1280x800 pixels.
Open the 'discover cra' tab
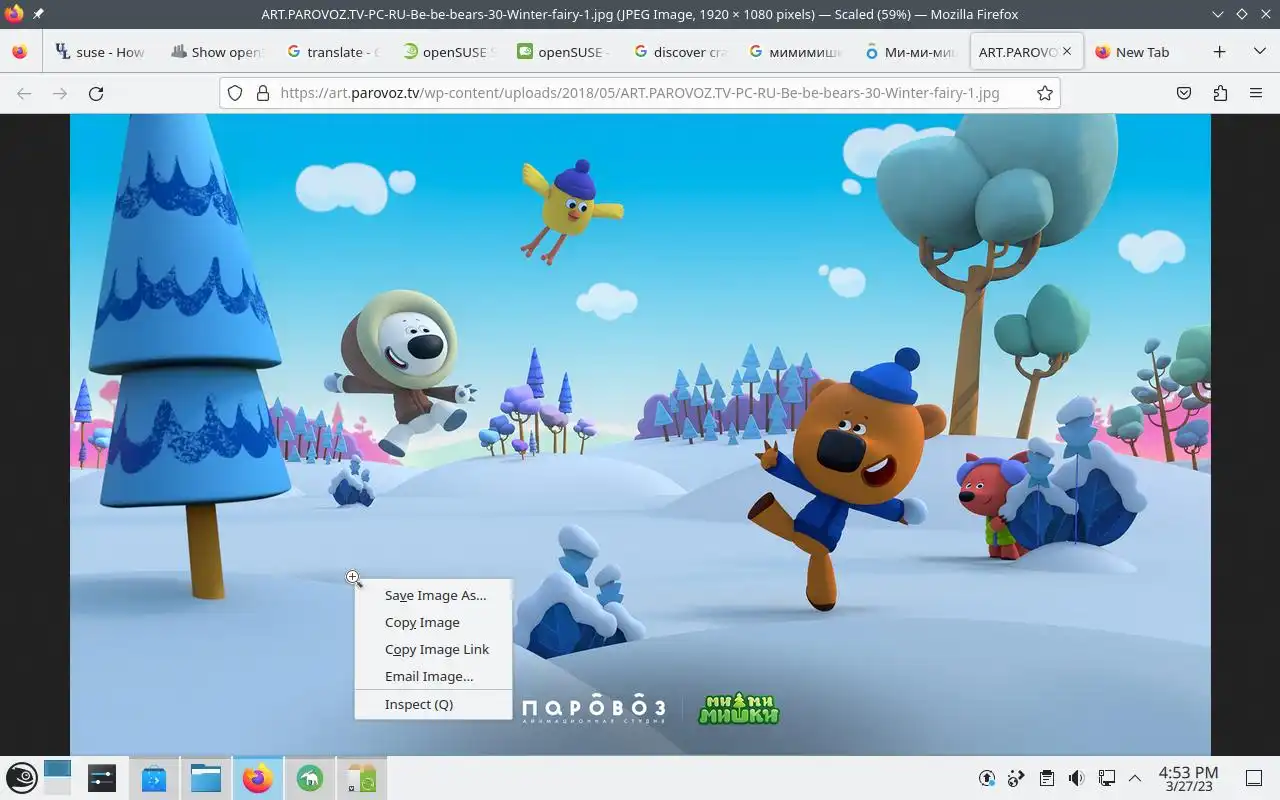679,52
